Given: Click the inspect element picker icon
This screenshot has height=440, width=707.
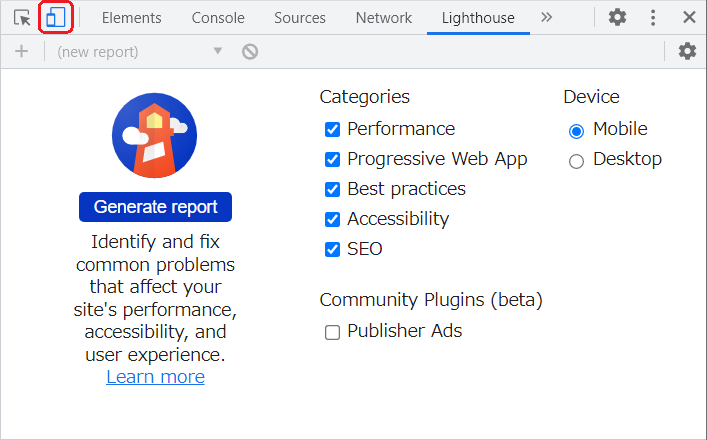Looking at the screenshot, I should (x=22, y=18).
